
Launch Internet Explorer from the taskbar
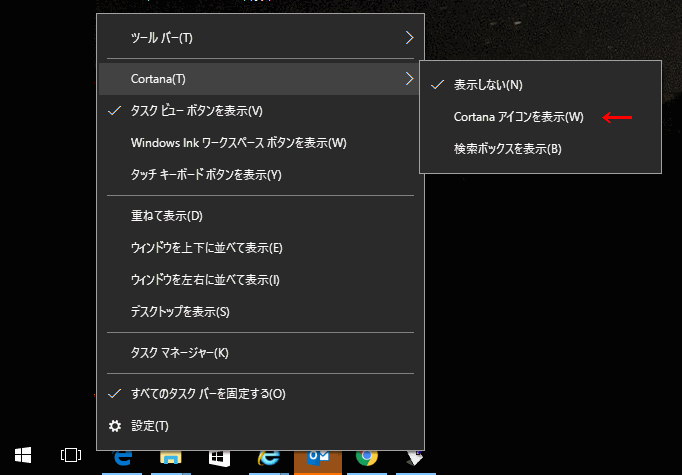(269, 458)
